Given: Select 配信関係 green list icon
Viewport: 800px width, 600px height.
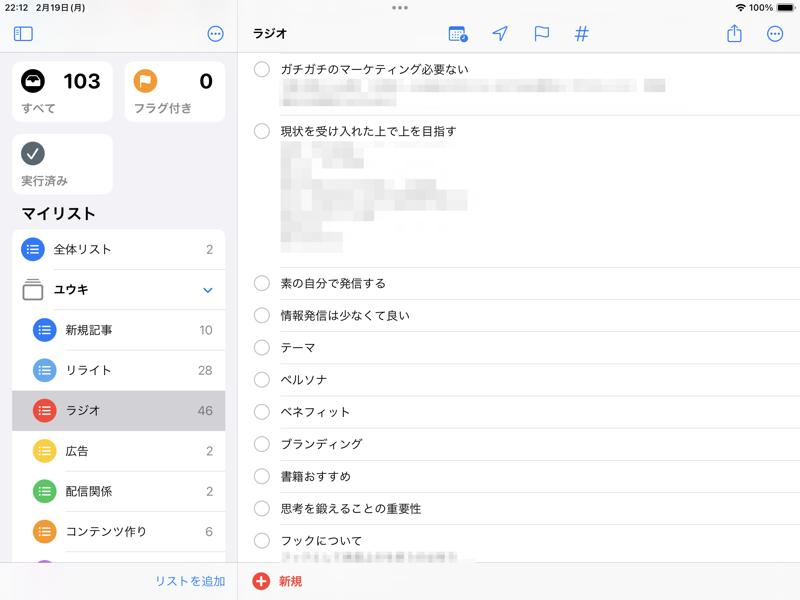Looking at the screenshot, I should (44, 491).
